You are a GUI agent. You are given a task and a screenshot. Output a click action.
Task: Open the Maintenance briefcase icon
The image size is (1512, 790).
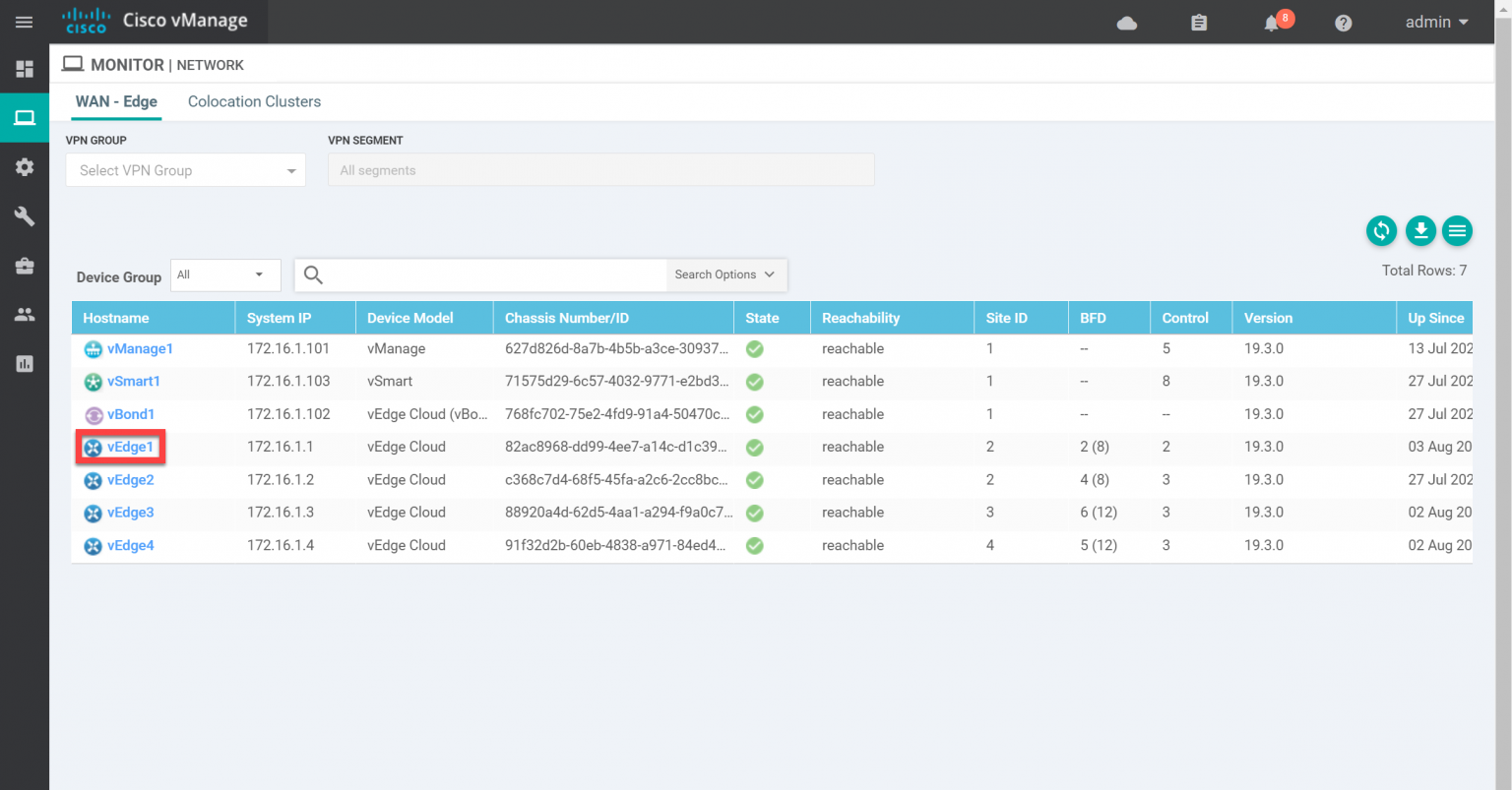click(25, 266)
